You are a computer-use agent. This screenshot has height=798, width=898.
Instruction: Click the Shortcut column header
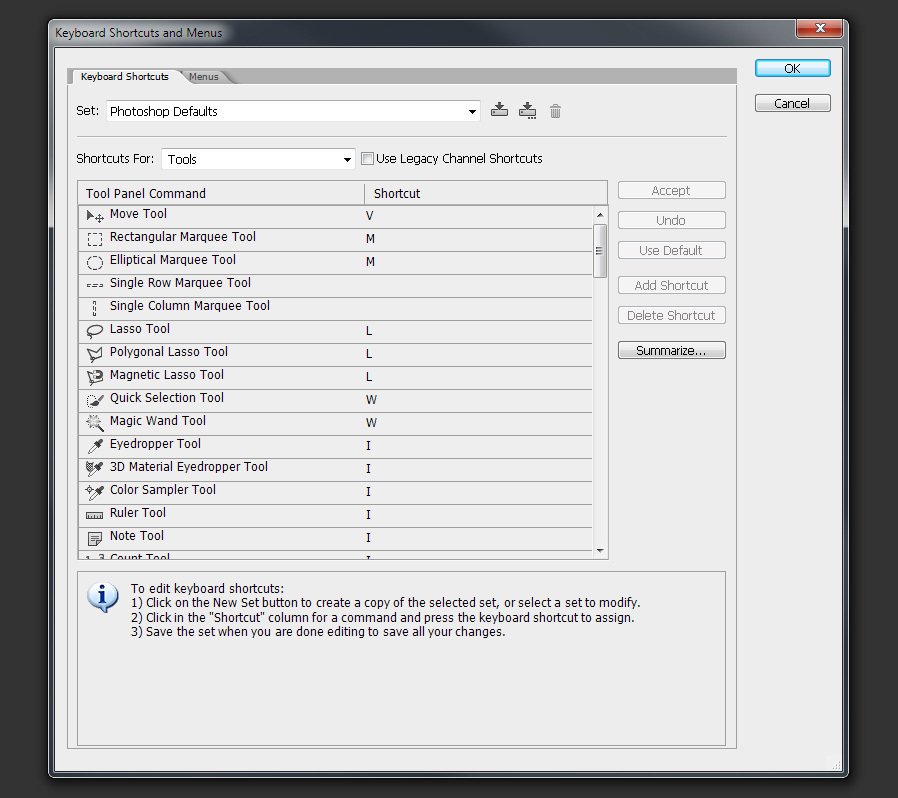[x=486, y=194]
